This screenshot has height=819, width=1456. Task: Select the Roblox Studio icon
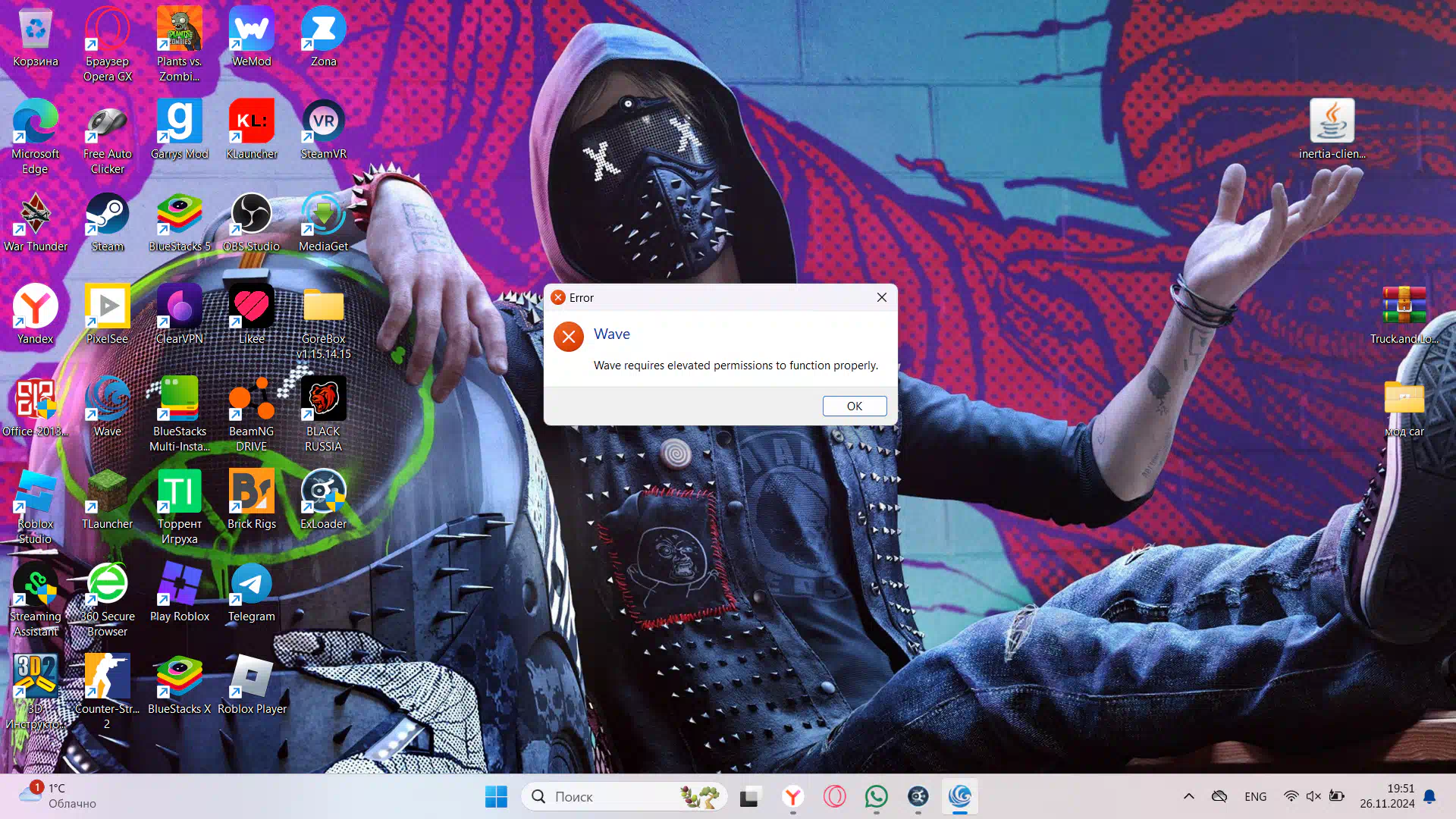click(x=36, y=507)
